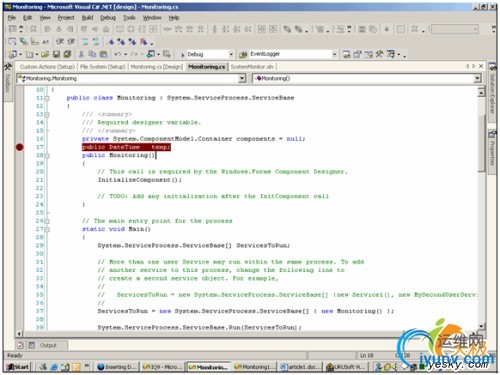Click the Parameter Info icon
Image resolution: width=500 pixels, height=375 pixels.
23,42
